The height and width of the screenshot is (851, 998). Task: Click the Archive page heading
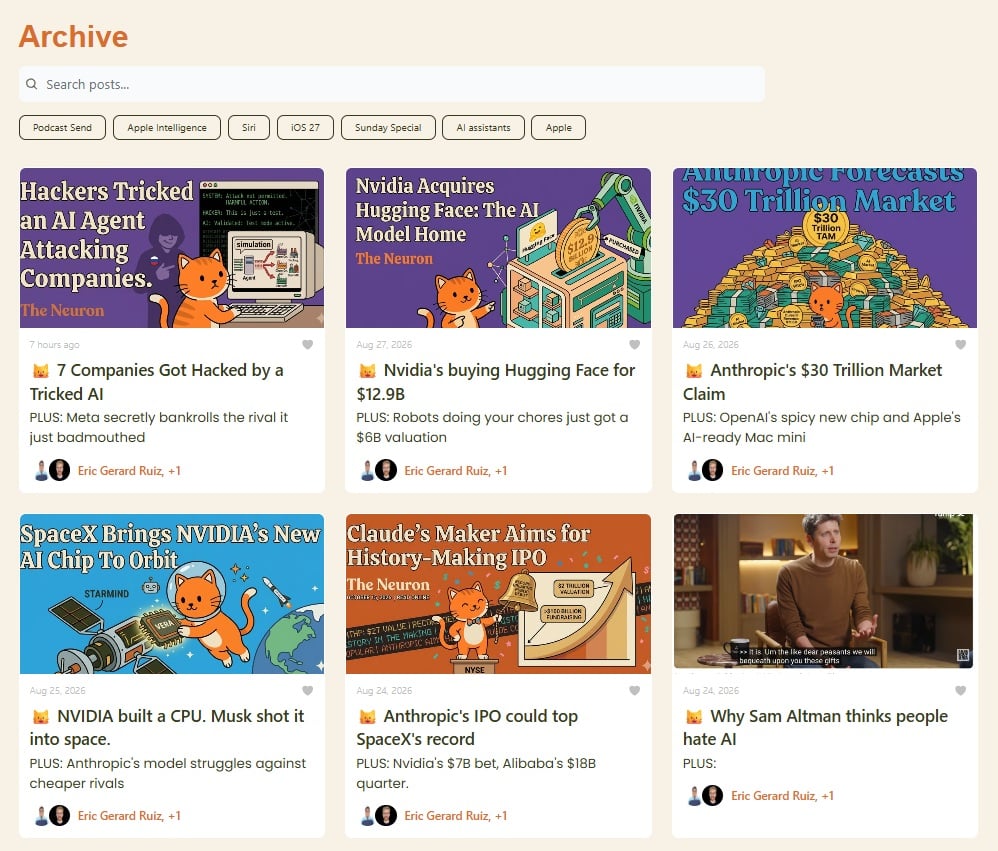[73, 36]
